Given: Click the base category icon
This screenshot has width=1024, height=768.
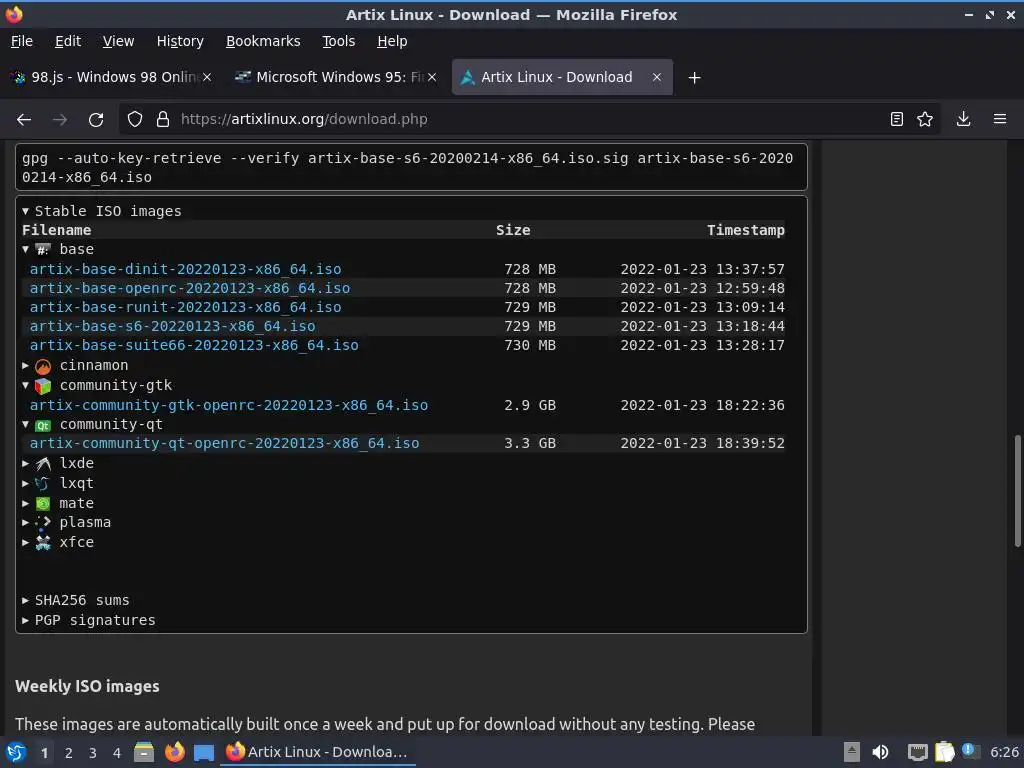Looking at the screenshot, I should coord(43,249).
